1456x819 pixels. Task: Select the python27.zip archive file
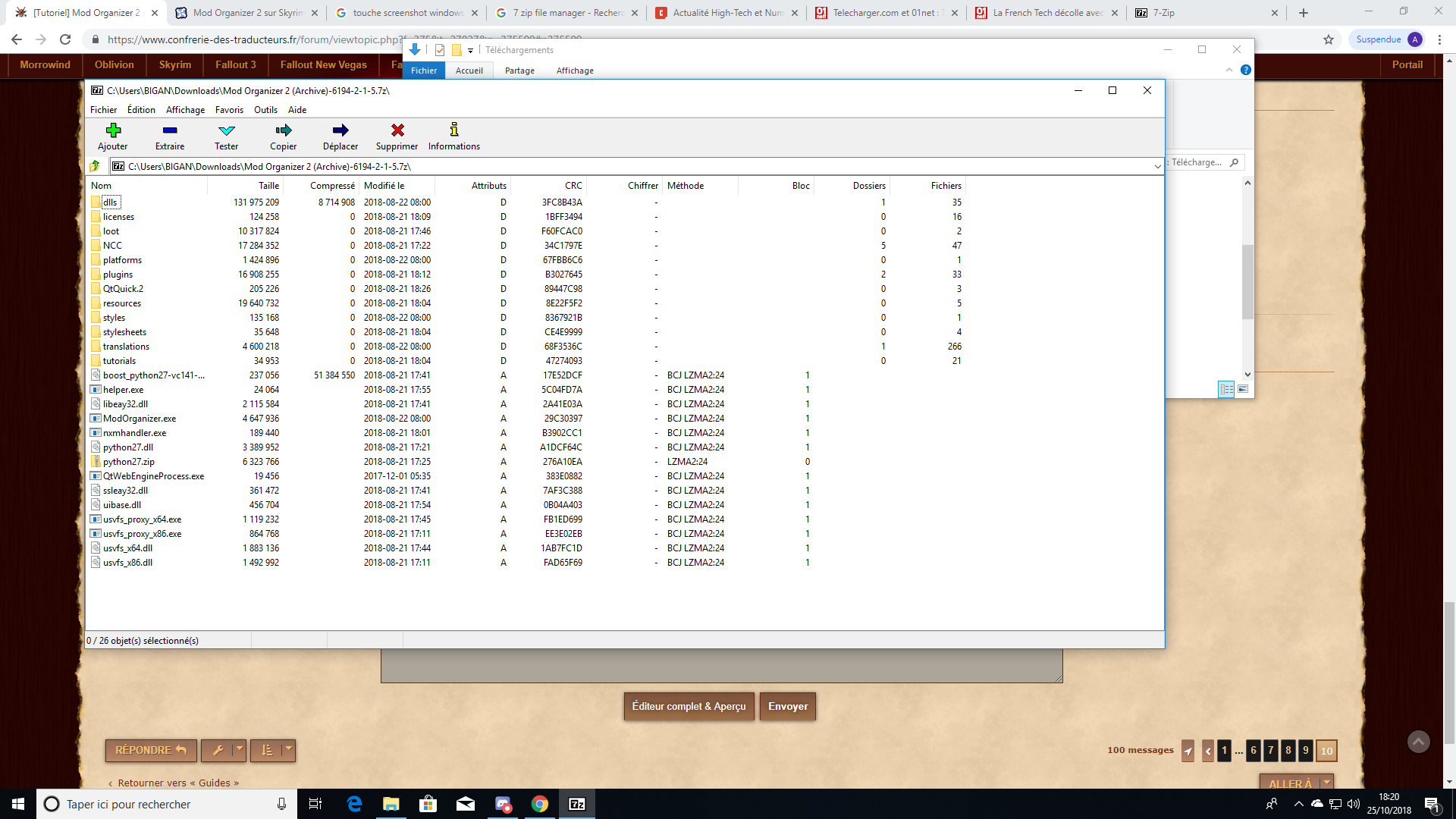point(129,462)
